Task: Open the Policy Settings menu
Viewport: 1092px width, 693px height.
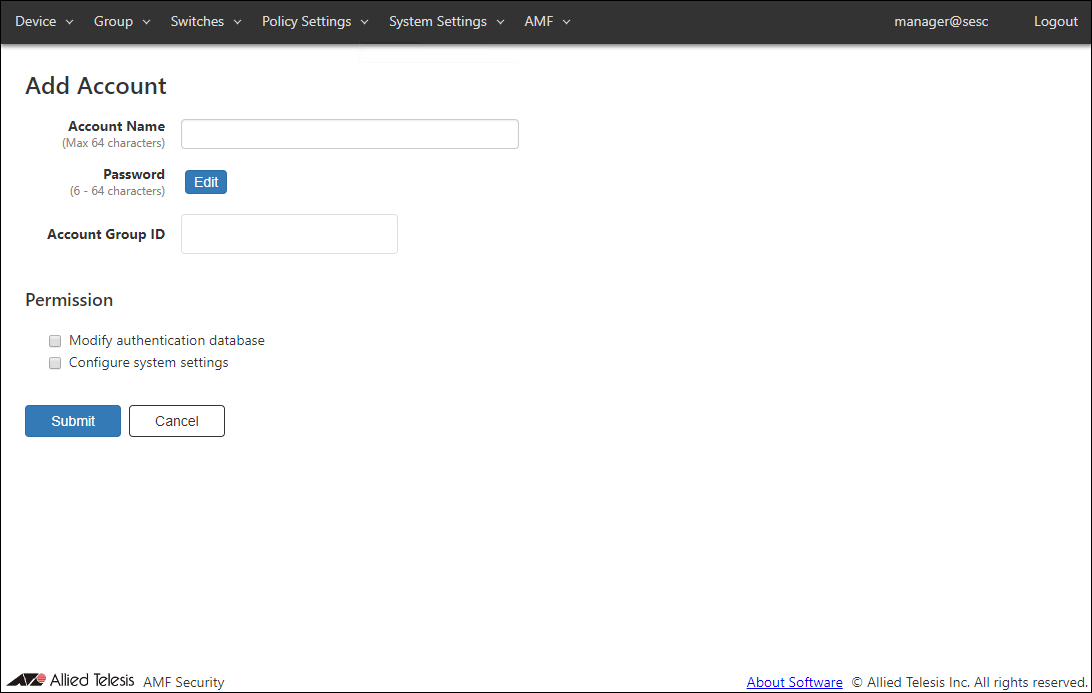Action: pos(315,21)
